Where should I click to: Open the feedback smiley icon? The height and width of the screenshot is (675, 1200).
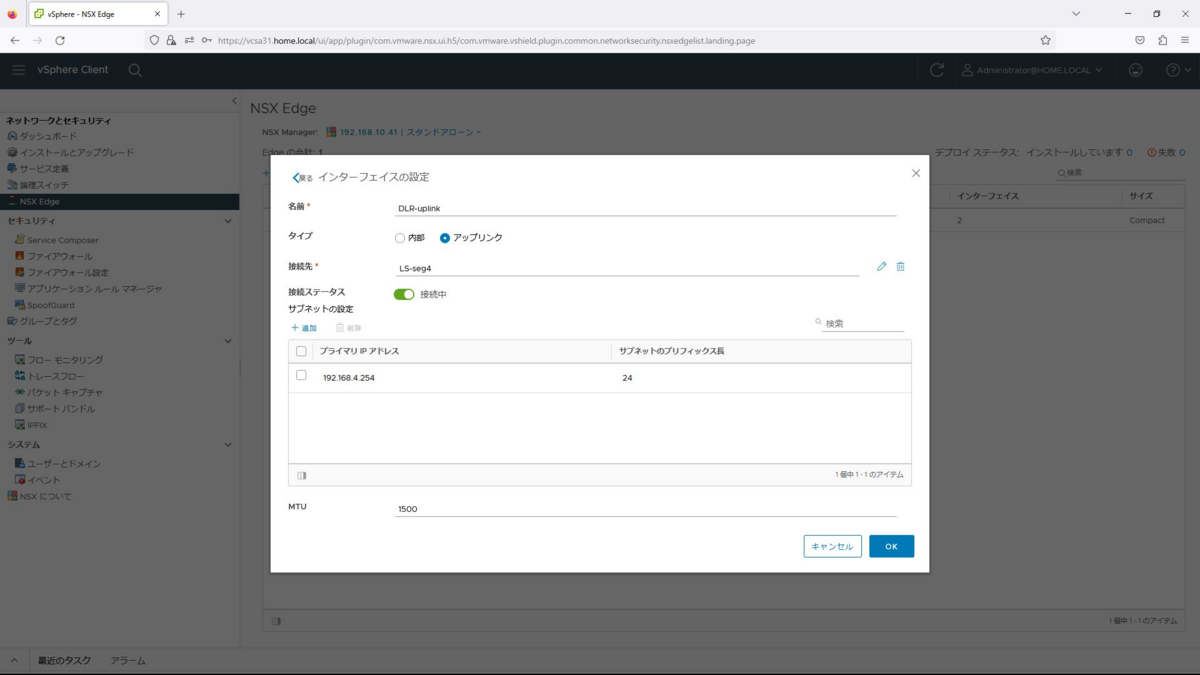(x=1135, y=70)
